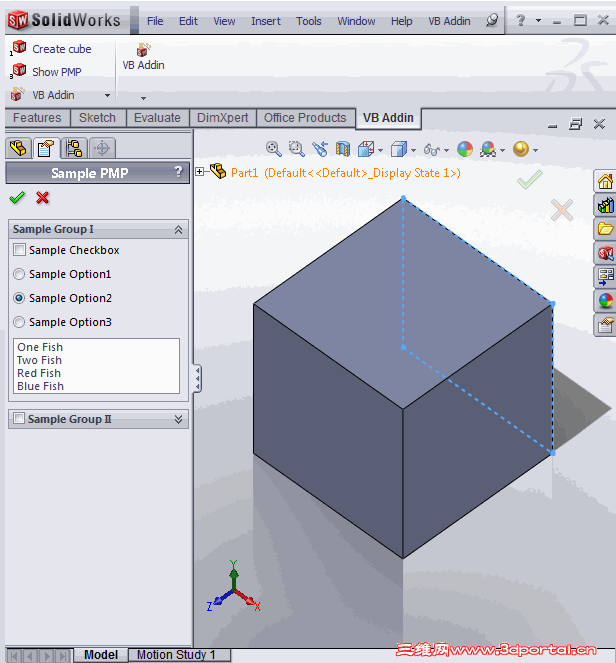Expand Sample Group II with chevron

[x=178, y=419]
